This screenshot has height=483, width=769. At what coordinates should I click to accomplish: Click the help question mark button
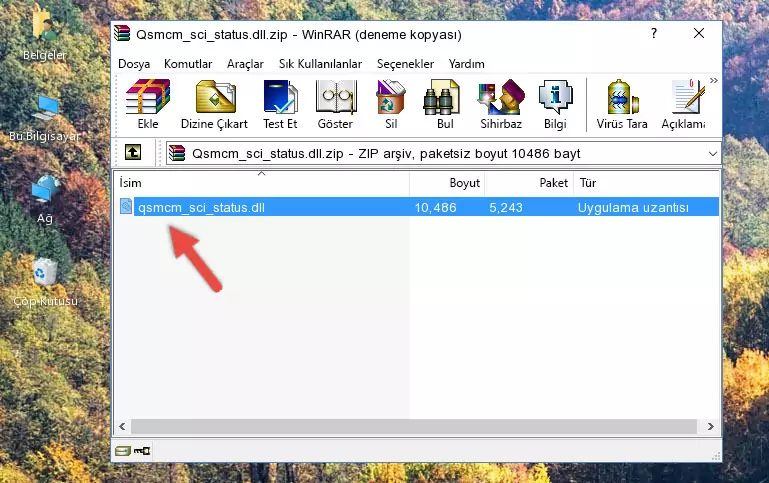pyautogui.click(x=654, y=33)
